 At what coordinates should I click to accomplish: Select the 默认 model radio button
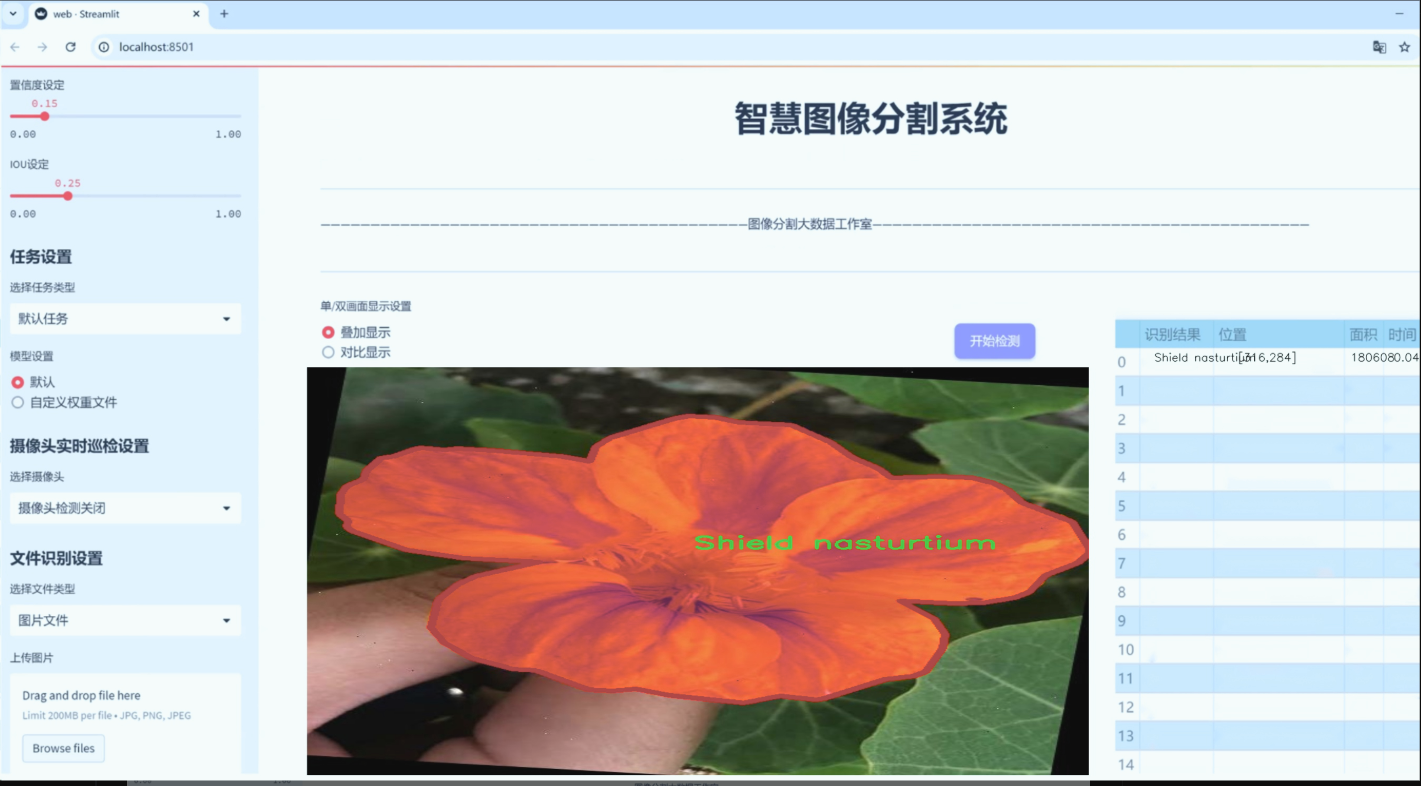[17, 382]
